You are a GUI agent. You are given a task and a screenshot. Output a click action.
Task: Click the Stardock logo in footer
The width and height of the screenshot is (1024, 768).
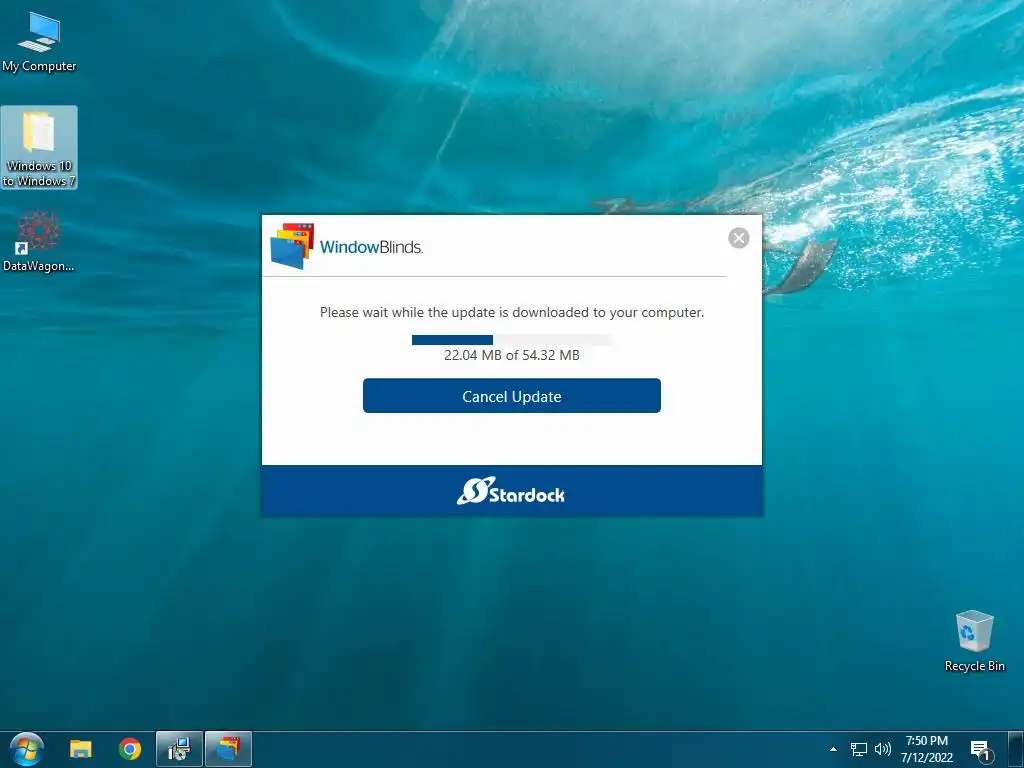point(511,491)
